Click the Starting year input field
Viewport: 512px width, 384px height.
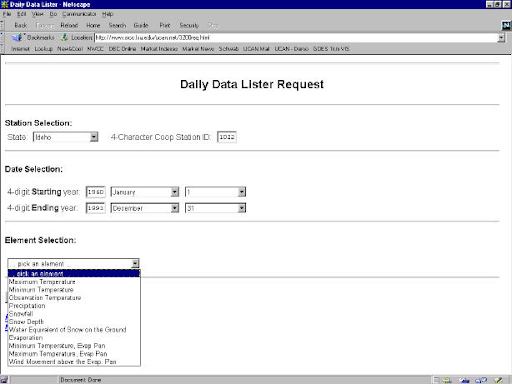(x=96, y=192)
